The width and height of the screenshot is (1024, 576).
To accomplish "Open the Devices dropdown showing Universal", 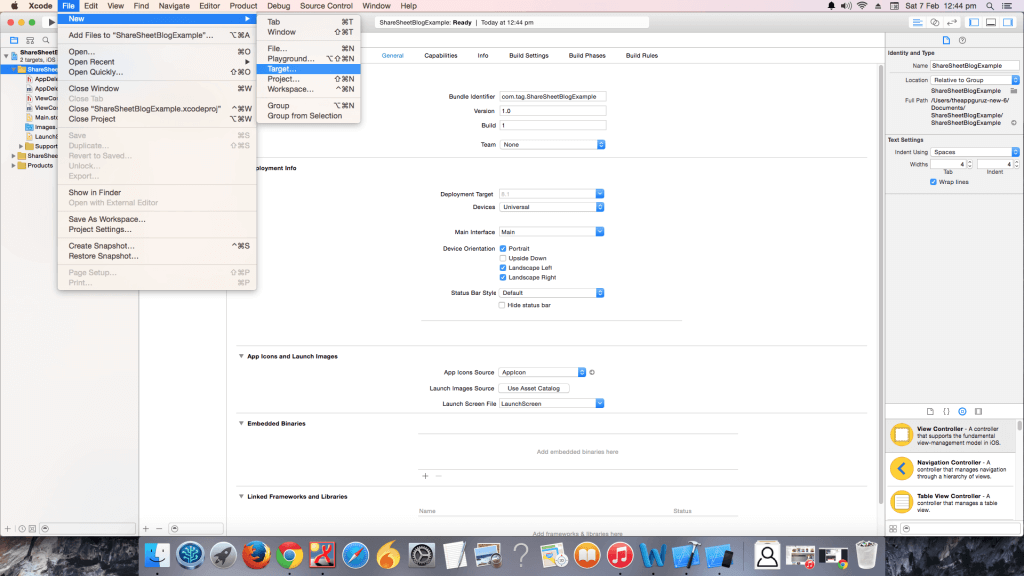I will 551,207.
